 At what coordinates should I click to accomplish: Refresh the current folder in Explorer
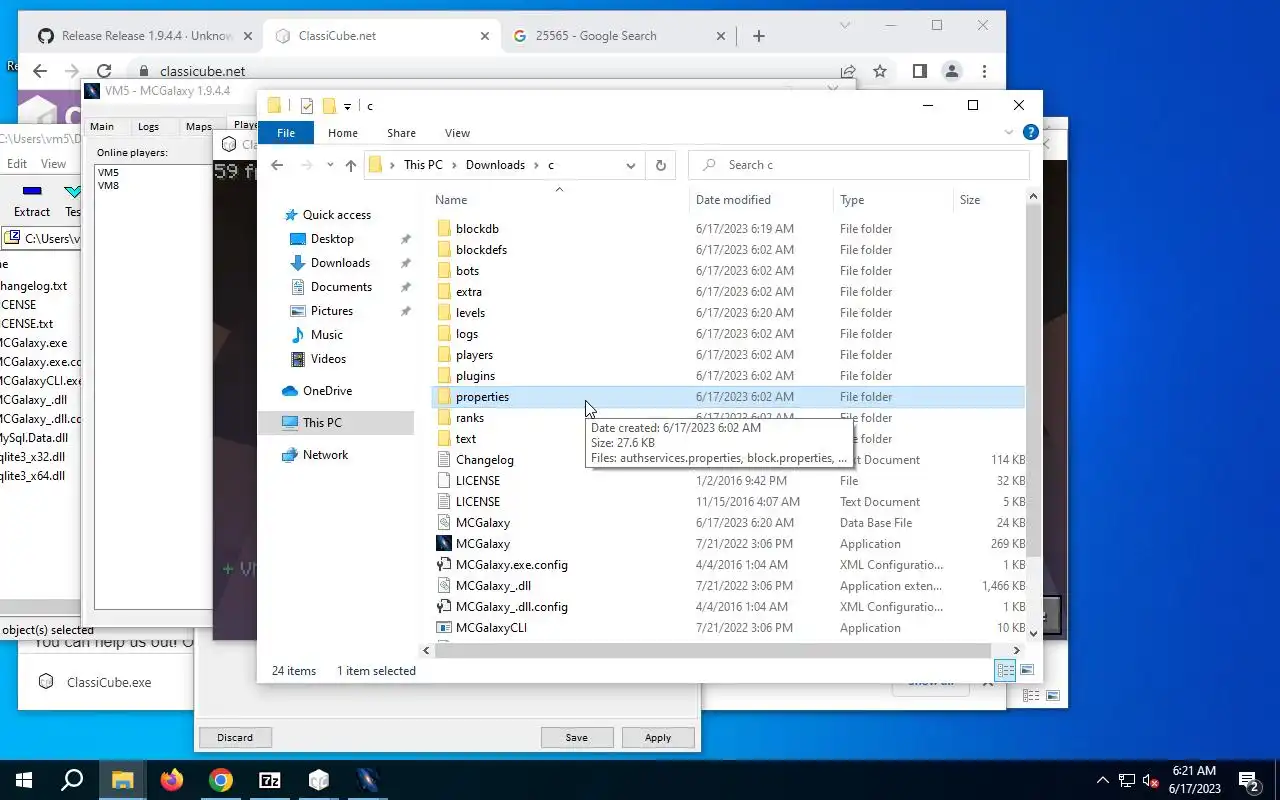point(660,165)
